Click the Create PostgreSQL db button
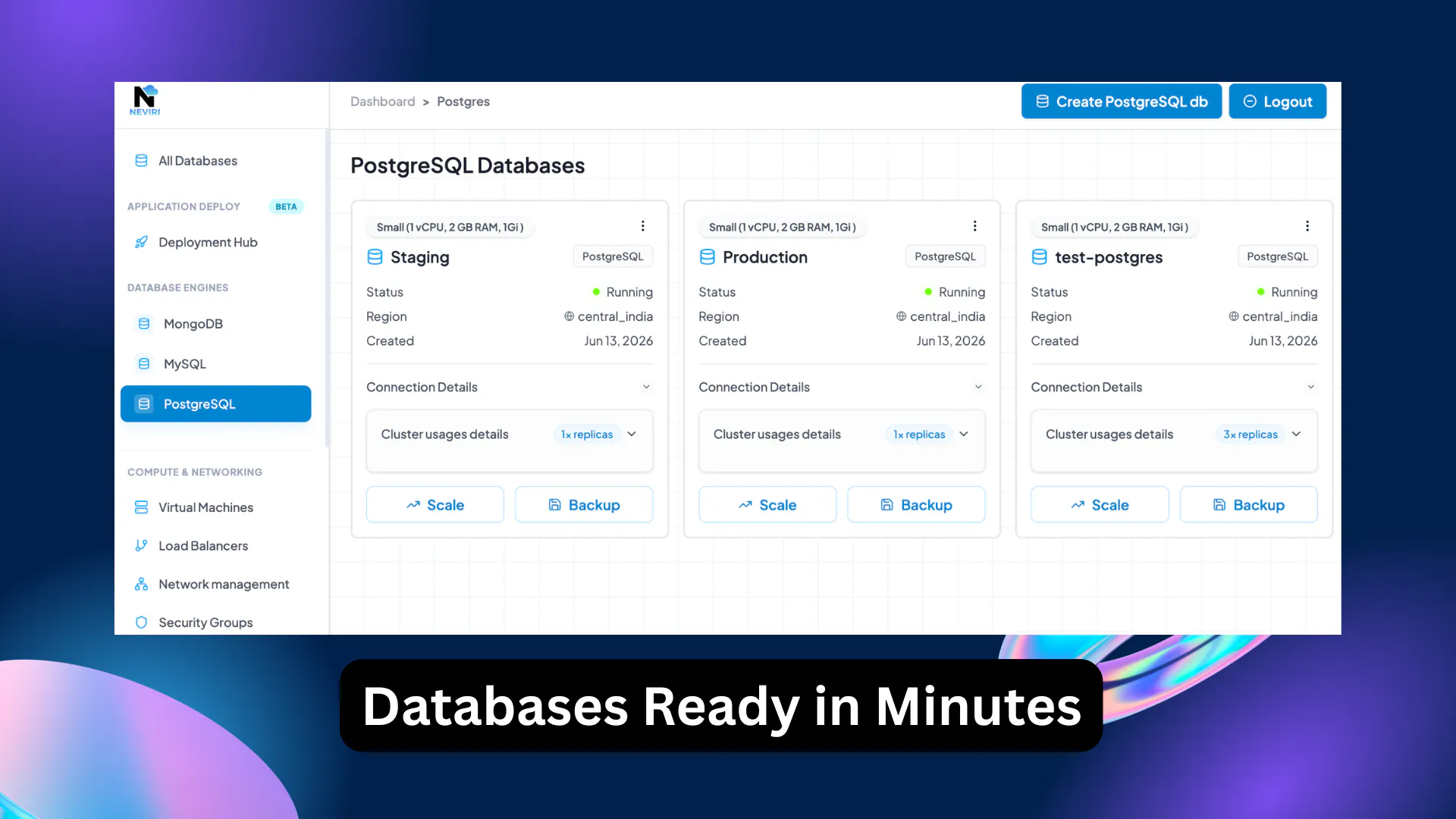 pos(1122,102)
